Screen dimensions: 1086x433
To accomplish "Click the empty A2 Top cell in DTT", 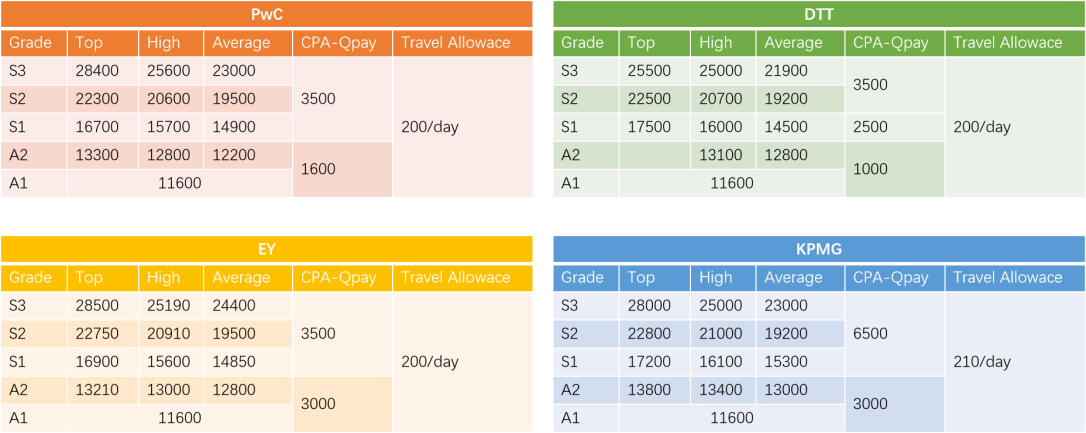I will pos(654,155).
